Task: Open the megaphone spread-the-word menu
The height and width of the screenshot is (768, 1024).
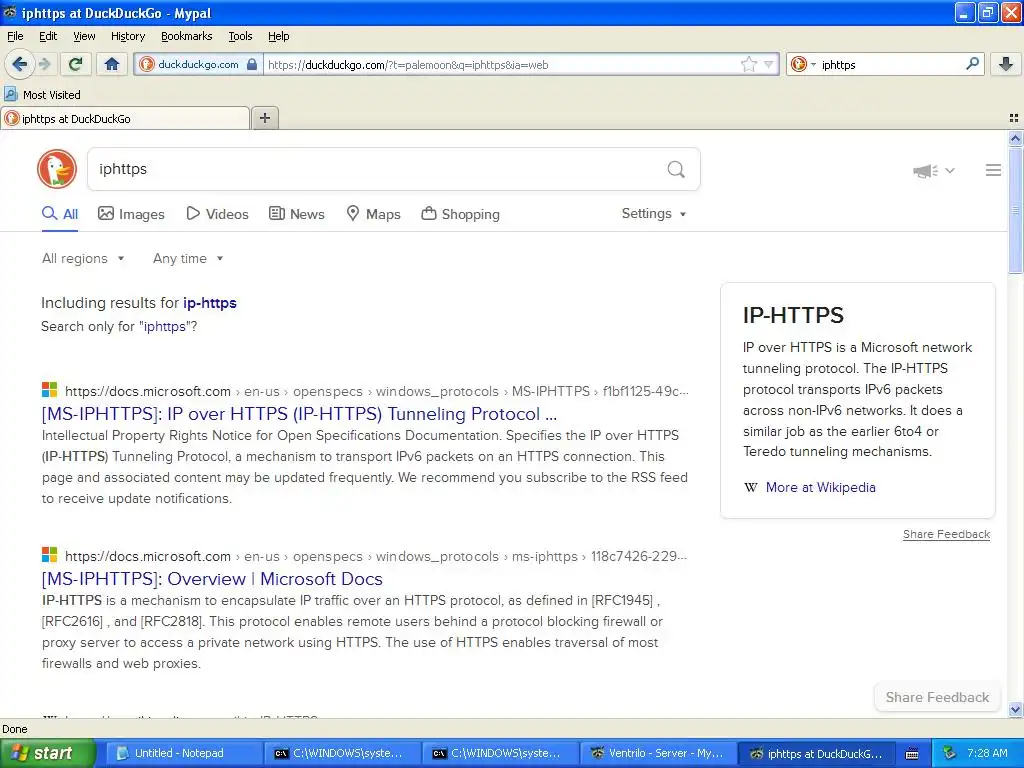Action: click(933, 170)
